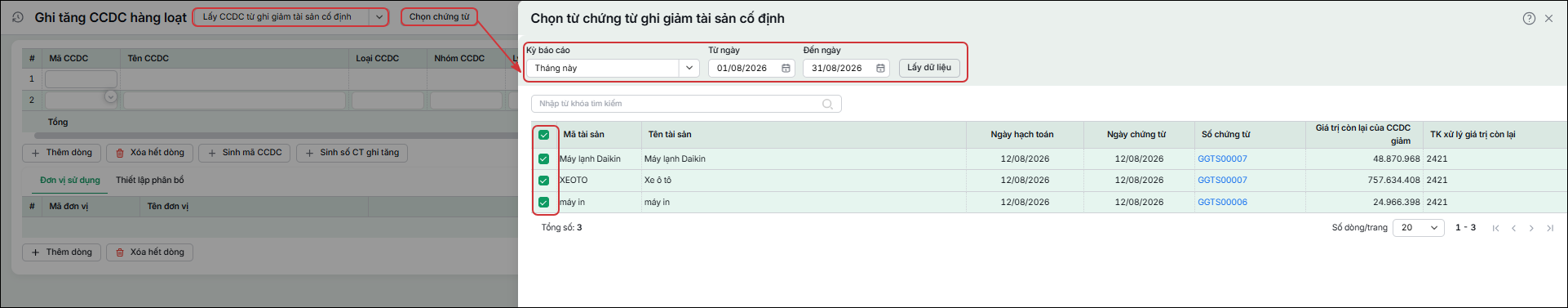Toggle the select-all header checkbox
Image resolution: width=1568 pixels, height=308 pixels.
coord(543,135)
